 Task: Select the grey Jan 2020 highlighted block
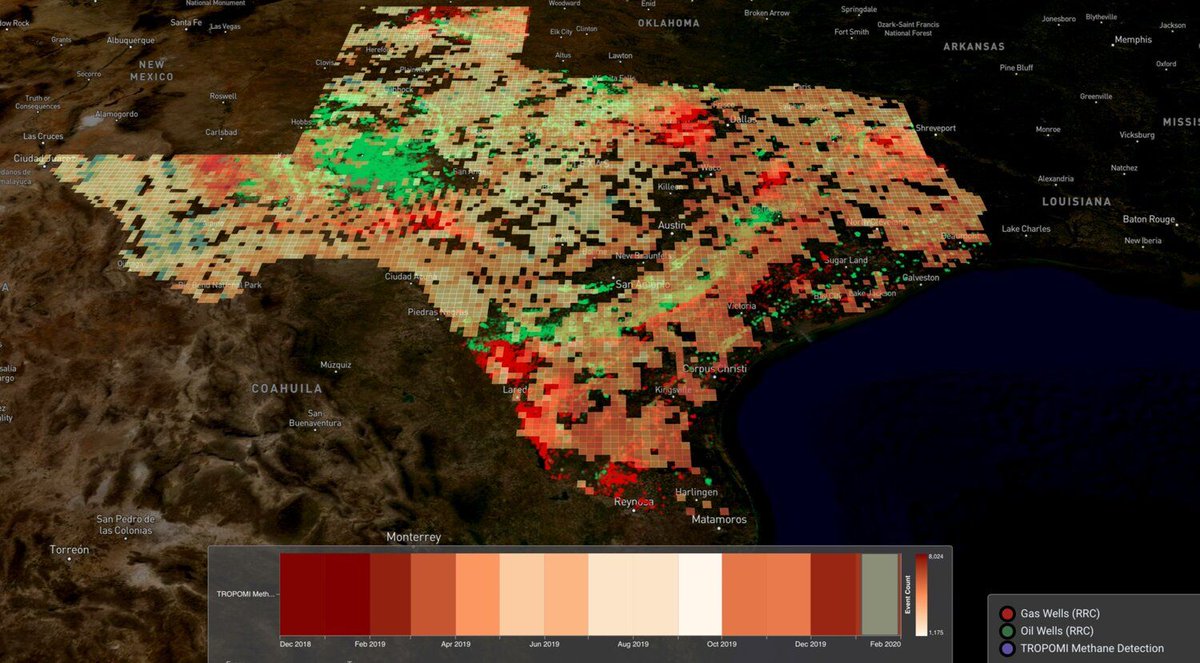pos(880,595)
